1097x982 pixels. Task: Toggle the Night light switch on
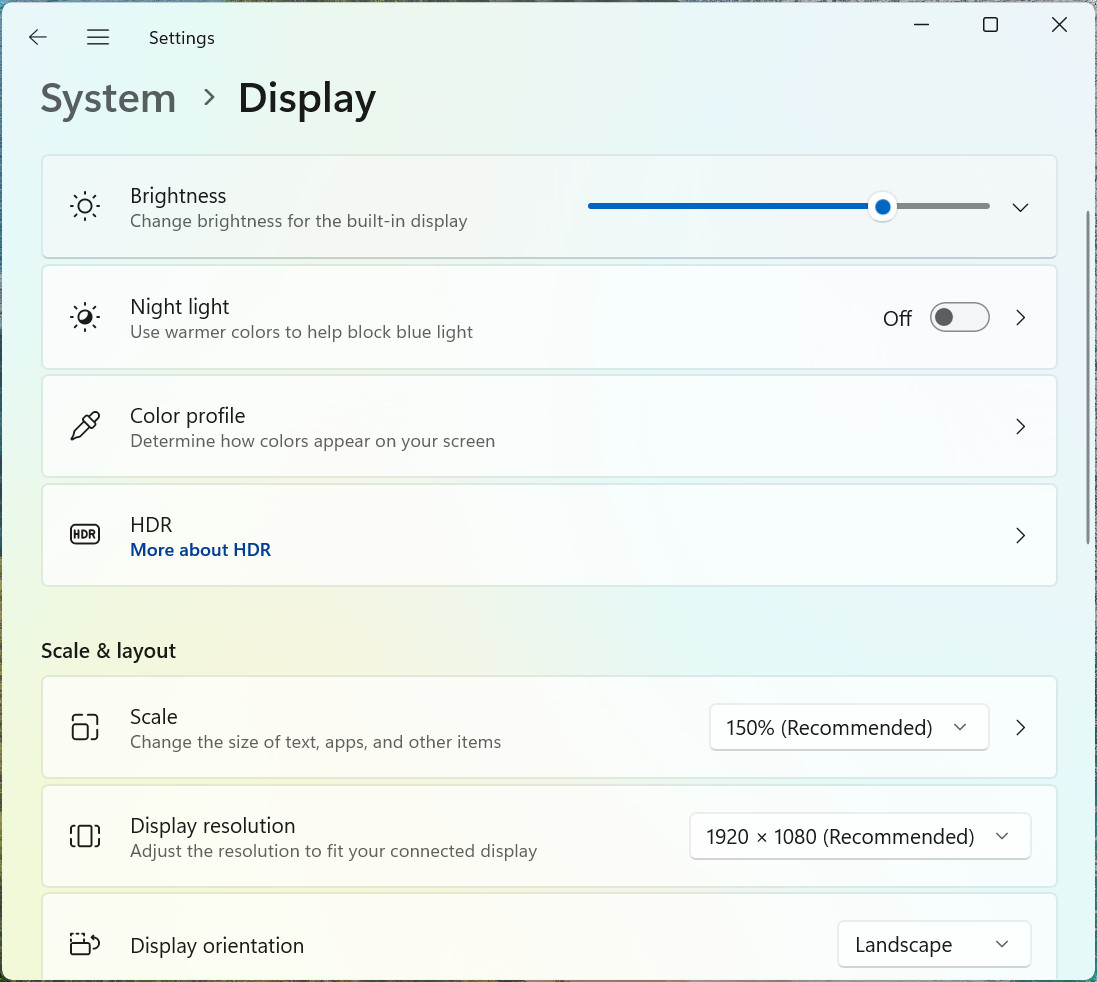[x=959, y=318]
